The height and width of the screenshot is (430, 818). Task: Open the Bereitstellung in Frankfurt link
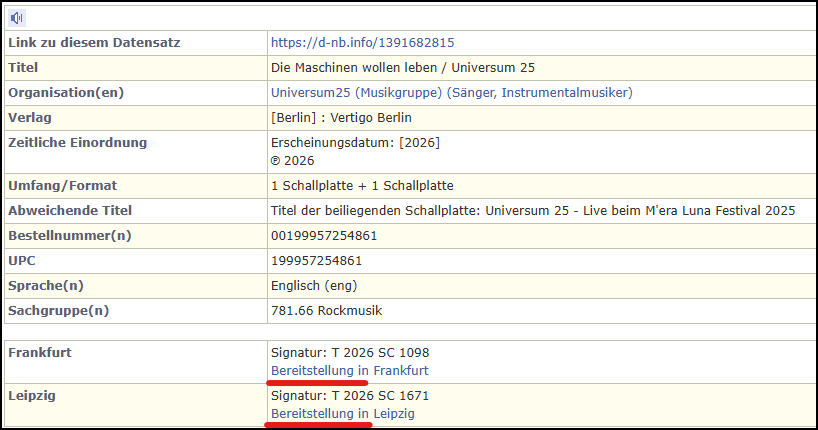click(x=350, y=371)
